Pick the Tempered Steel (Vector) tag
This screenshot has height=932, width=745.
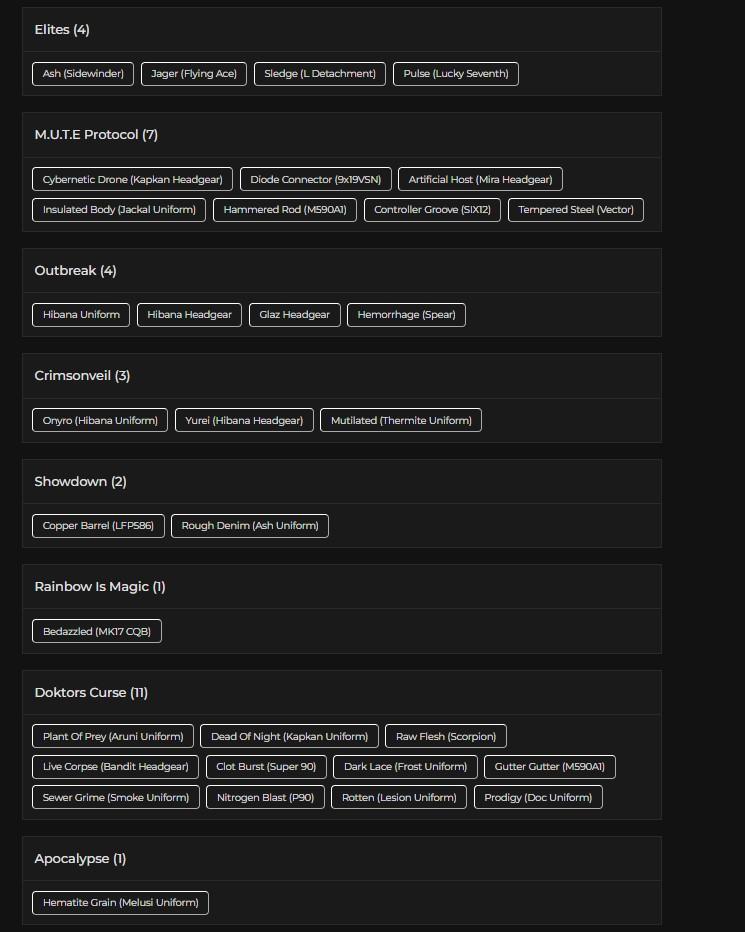pyautogui.click(x=576, y=210)
